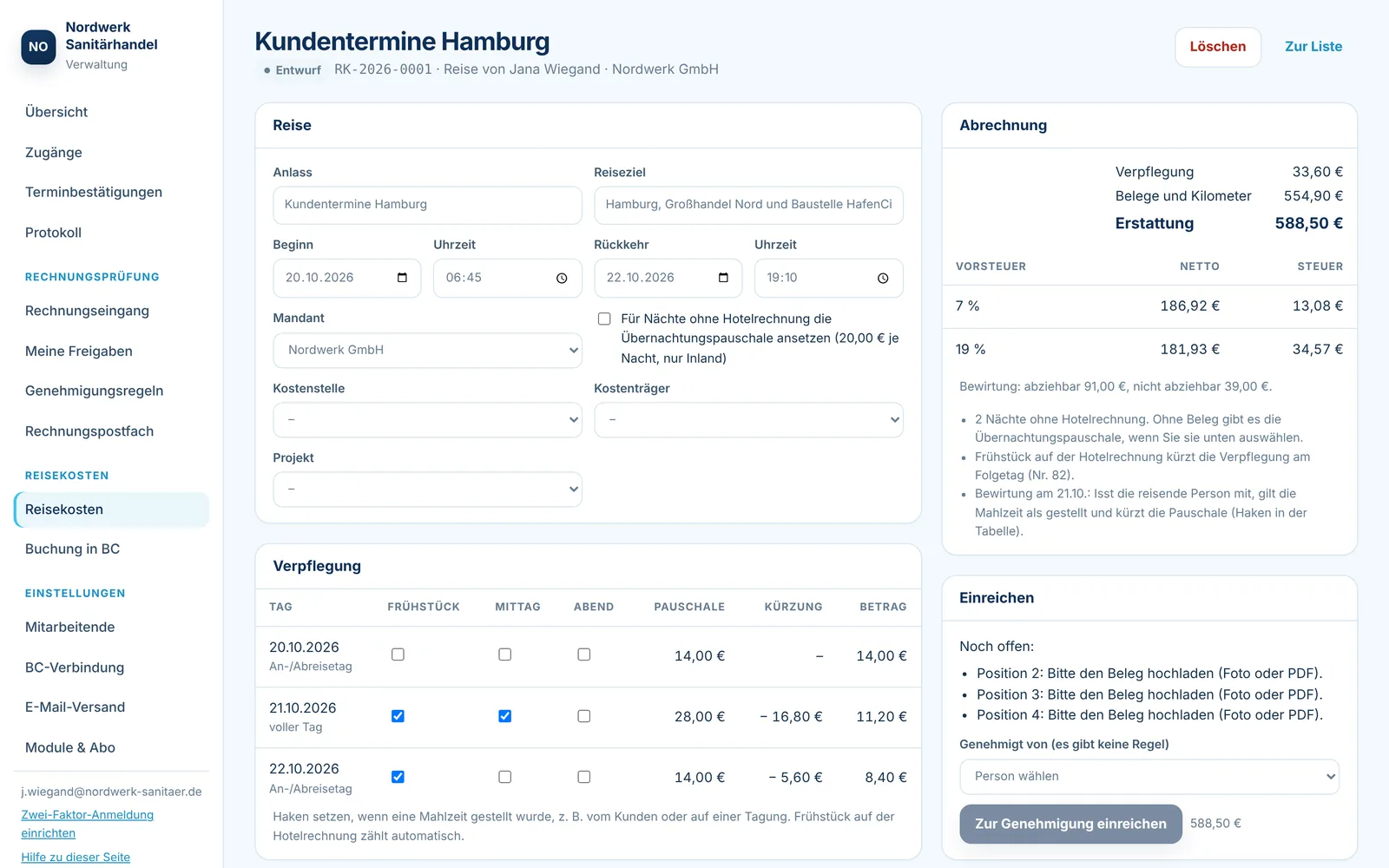Click into the Reiseziel text field

point(748,205)
